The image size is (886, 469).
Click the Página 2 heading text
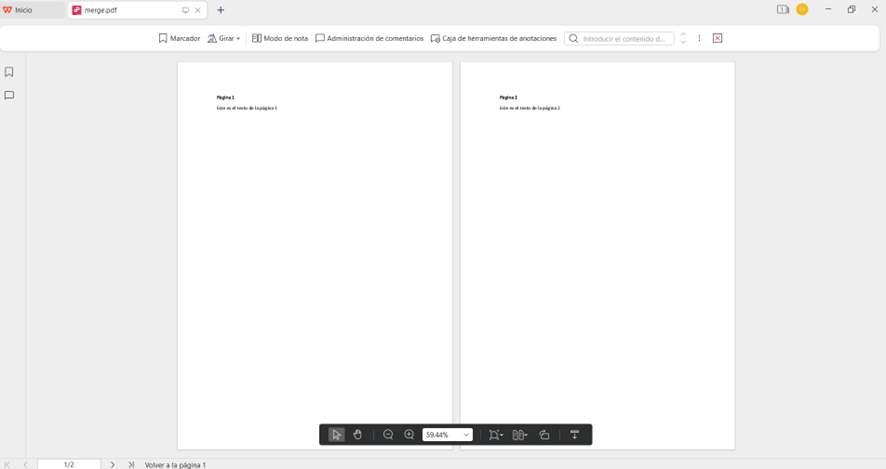[509, 97]
